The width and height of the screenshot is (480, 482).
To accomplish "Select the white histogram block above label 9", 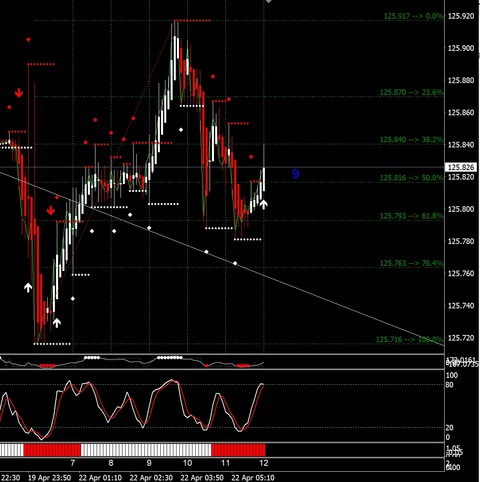I will 146,450.
